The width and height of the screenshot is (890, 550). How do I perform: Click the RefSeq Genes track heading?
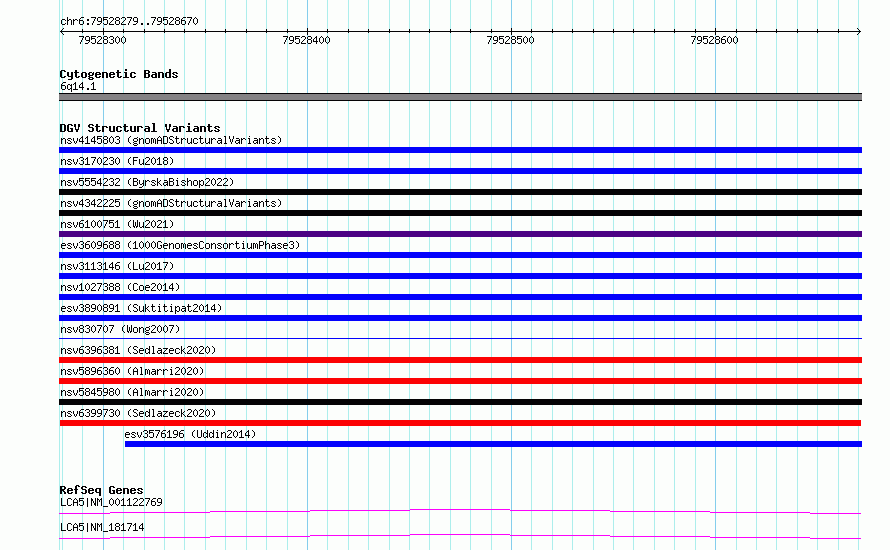[101, 490]
